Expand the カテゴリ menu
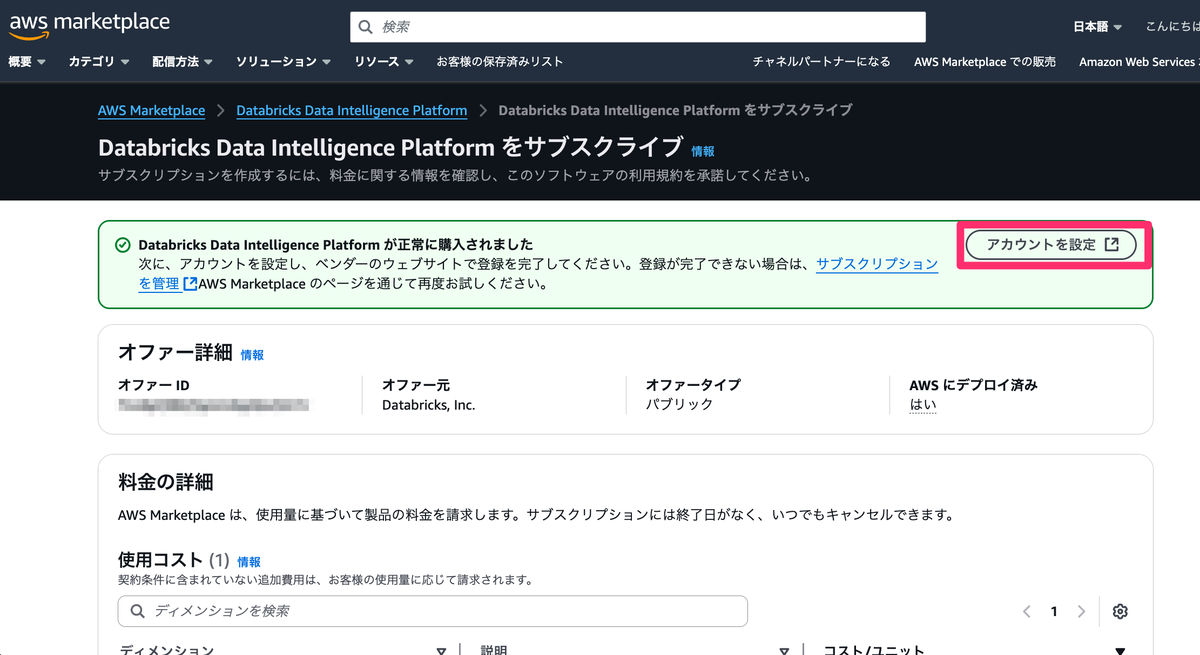This screenshot has height=655, width=1200. pos(99,62)
